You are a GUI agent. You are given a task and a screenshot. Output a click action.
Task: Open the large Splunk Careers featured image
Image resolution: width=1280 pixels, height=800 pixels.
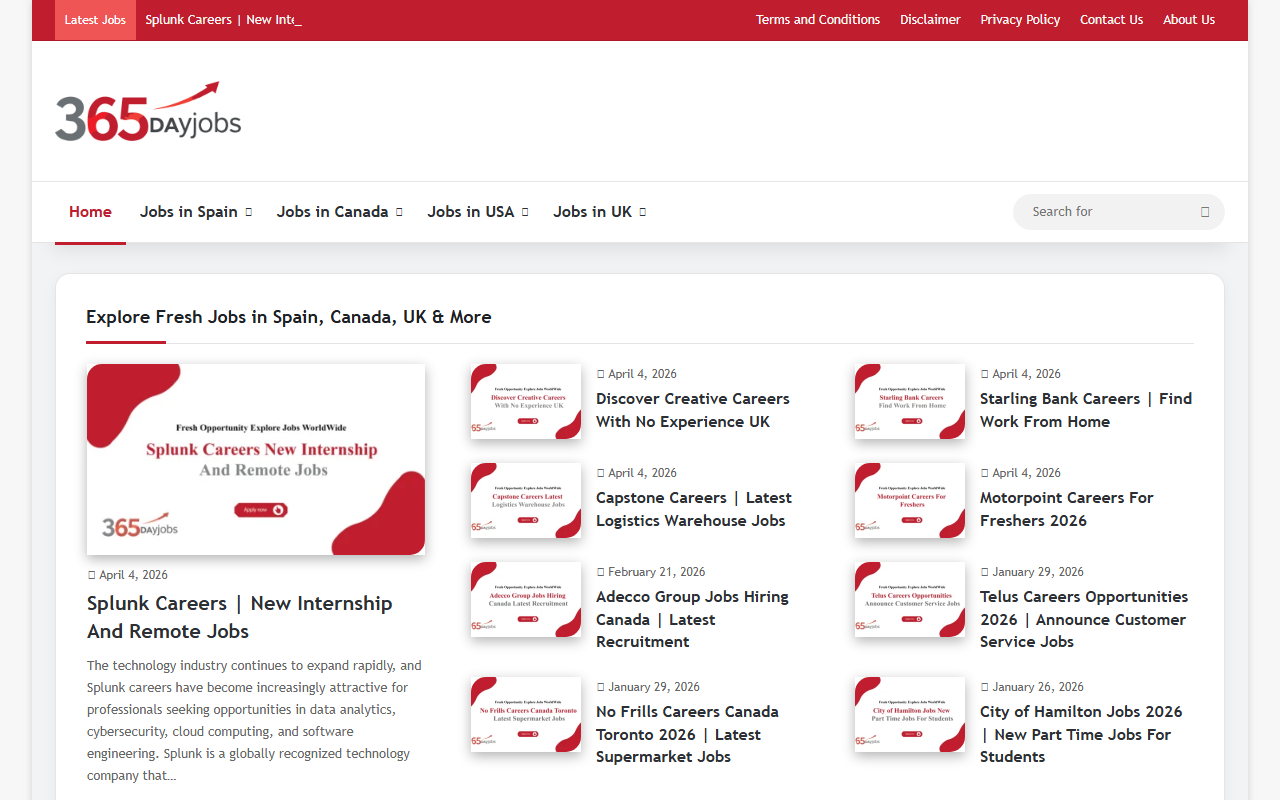click(x=256, y=459)
